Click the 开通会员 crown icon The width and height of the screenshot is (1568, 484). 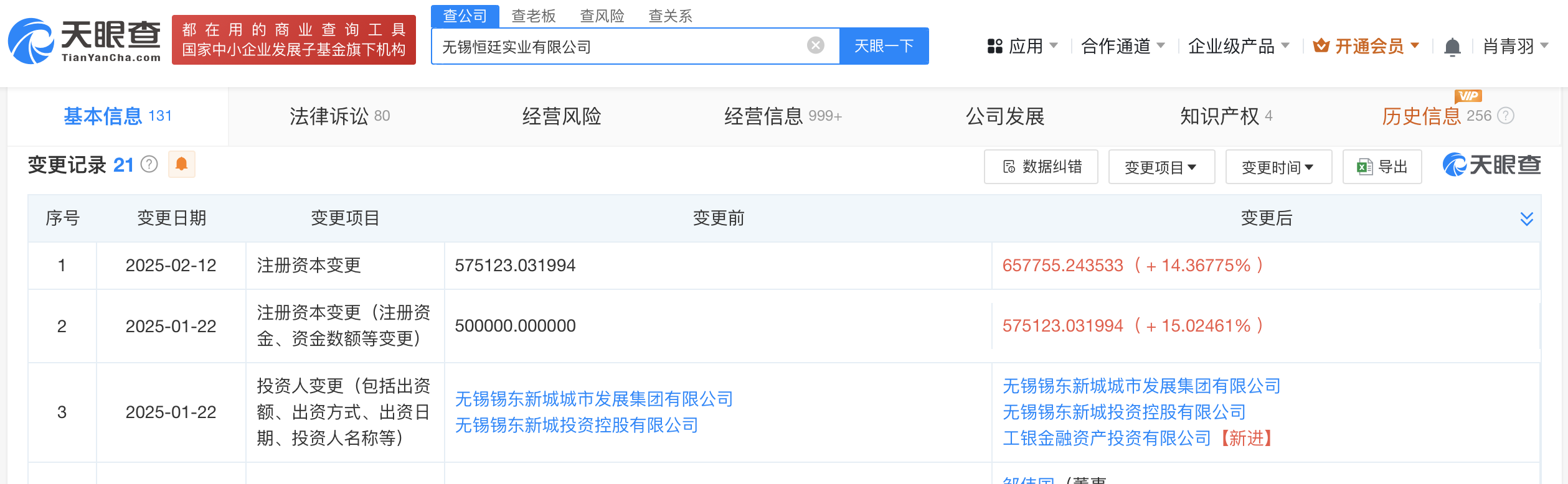1321,45
